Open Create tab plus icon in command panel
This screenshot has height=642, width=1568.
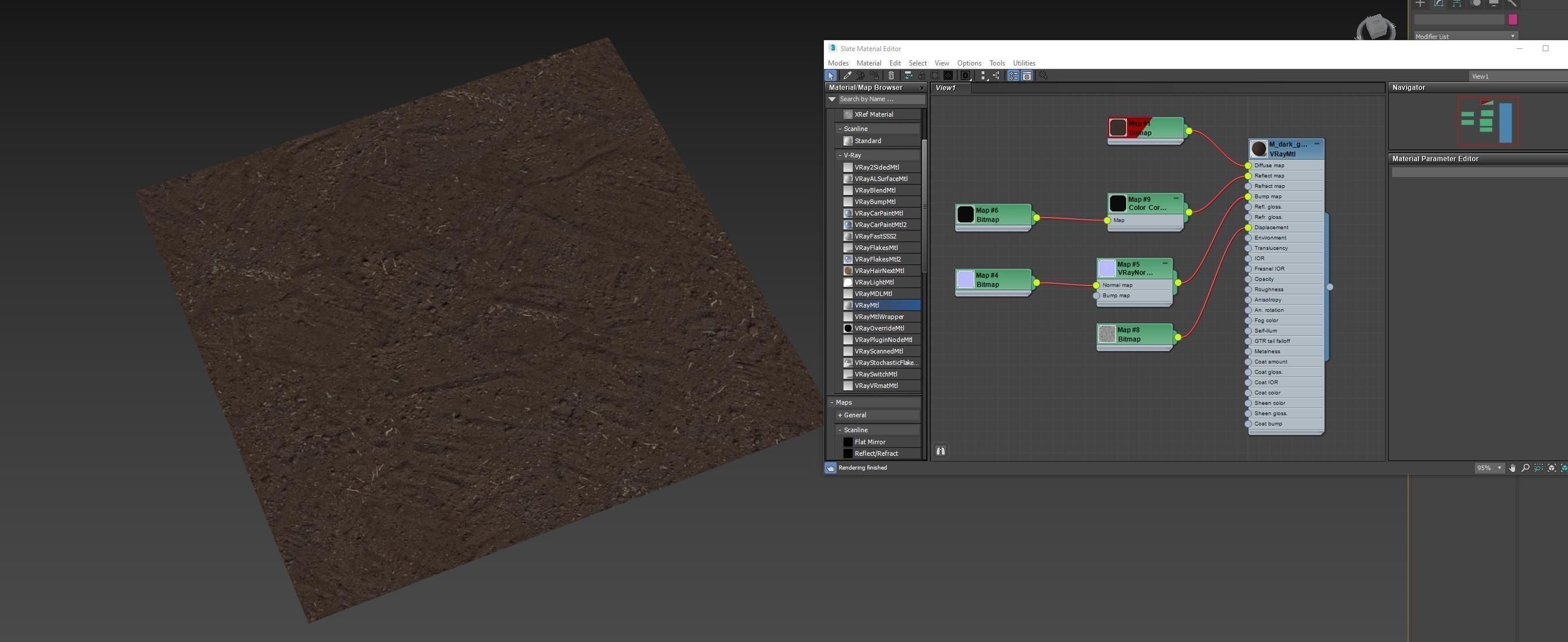[x=1421, y=3]
